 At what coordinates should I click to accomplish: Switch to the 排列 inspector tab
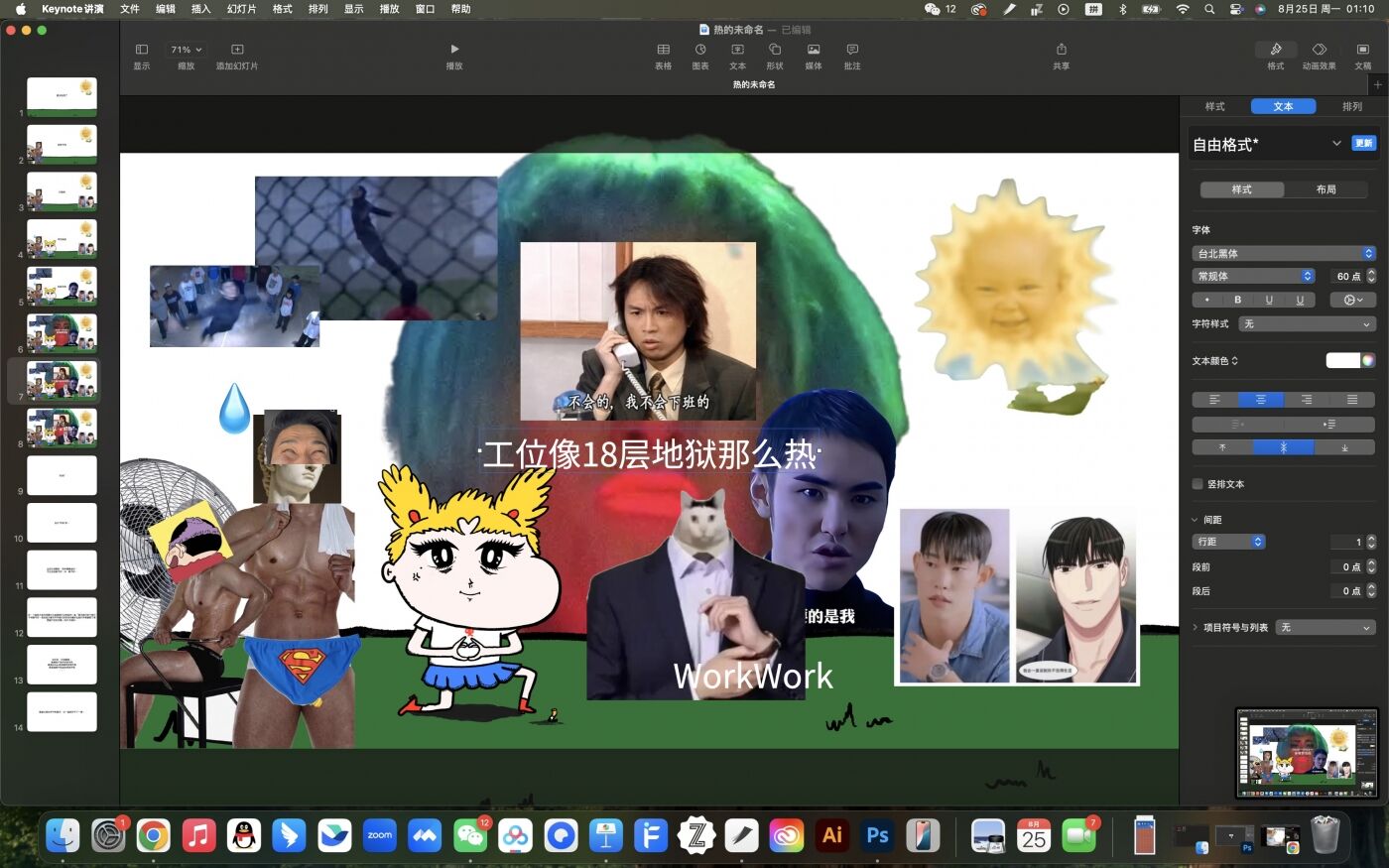tap(1351, 106)
